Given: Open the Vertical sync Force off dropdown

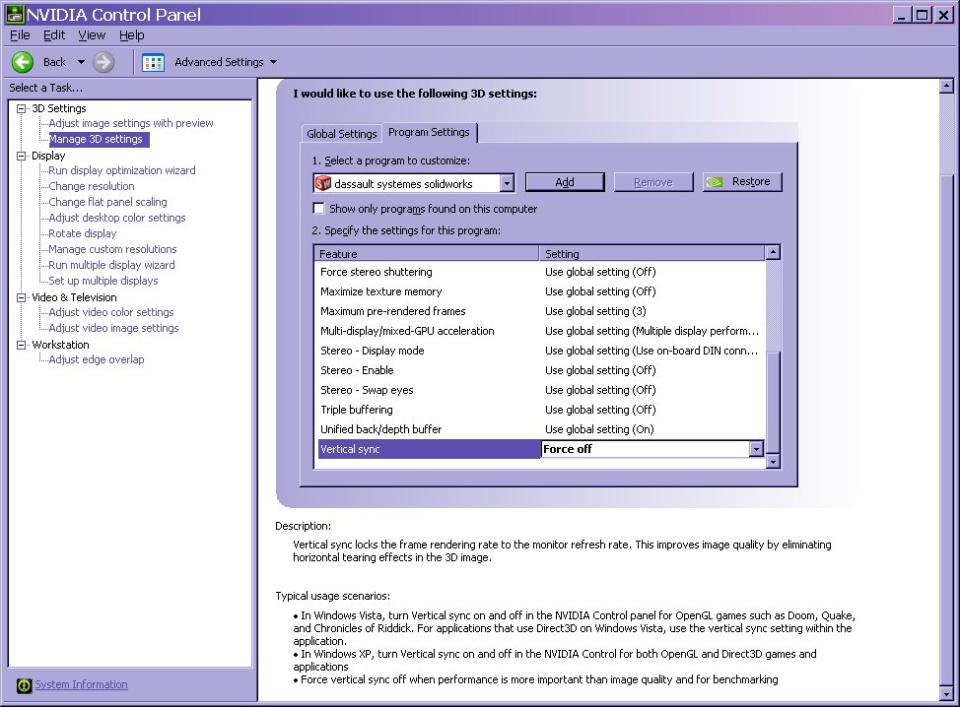Looking at the screenshot, I should coord(756,449).
